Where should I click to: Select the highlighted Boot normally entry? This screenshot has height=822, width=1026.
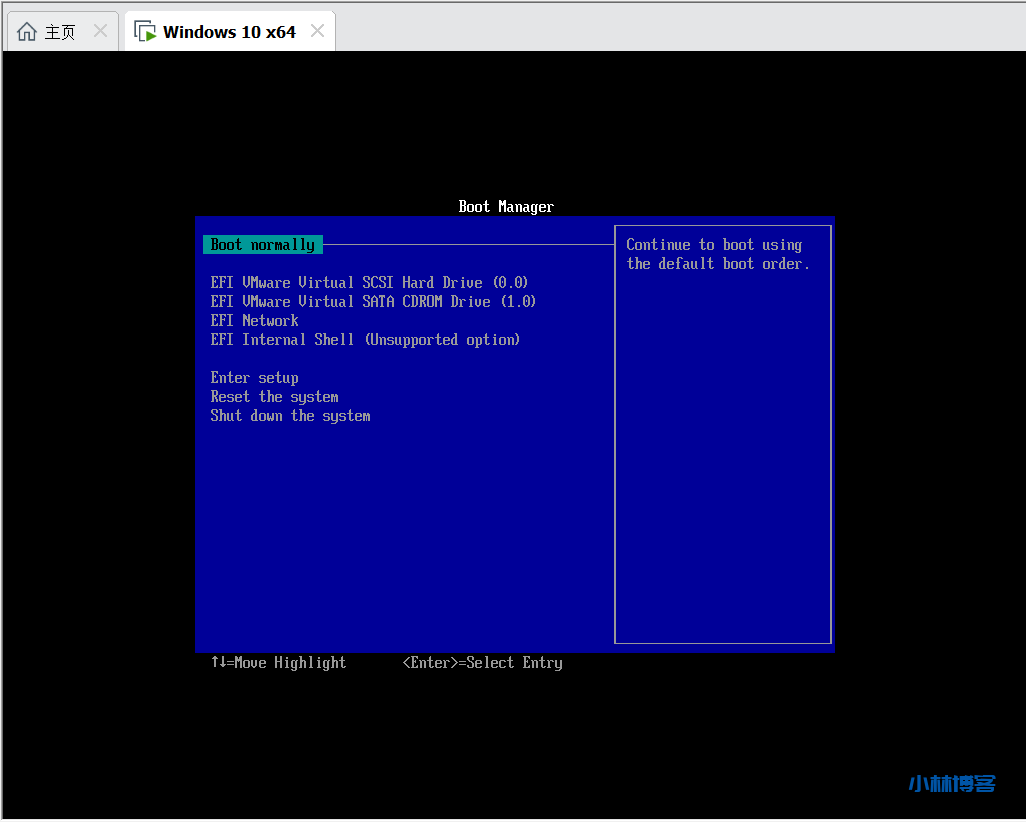click(262, 245)
